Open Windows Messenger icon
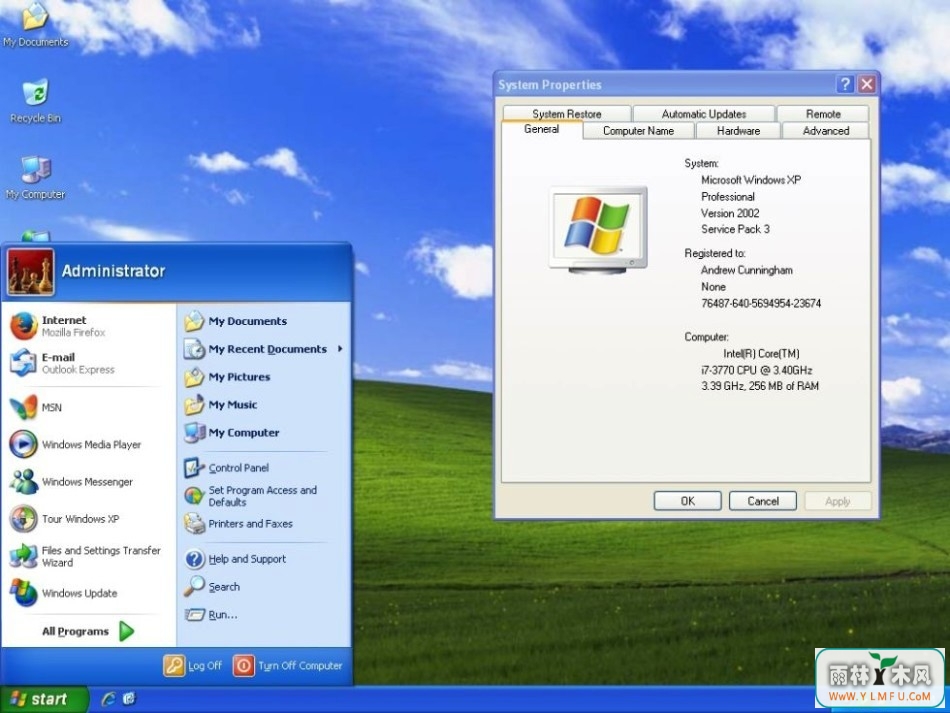The height and width of the screenshot is (713, 950). pos(24,482)
